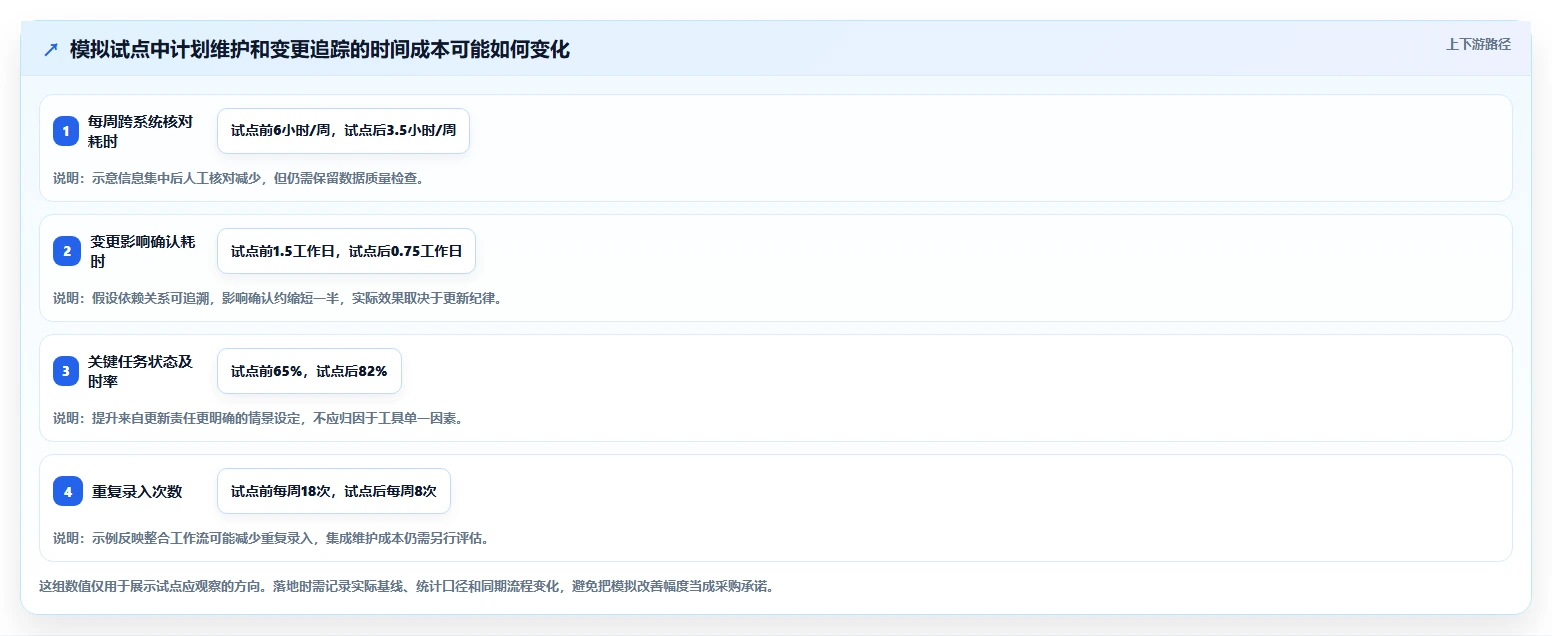This screenshot has height=636, width=1552.
Task: Select number badge 2 for 变更影响确认耗时
Action: click(x=66, y=251)
